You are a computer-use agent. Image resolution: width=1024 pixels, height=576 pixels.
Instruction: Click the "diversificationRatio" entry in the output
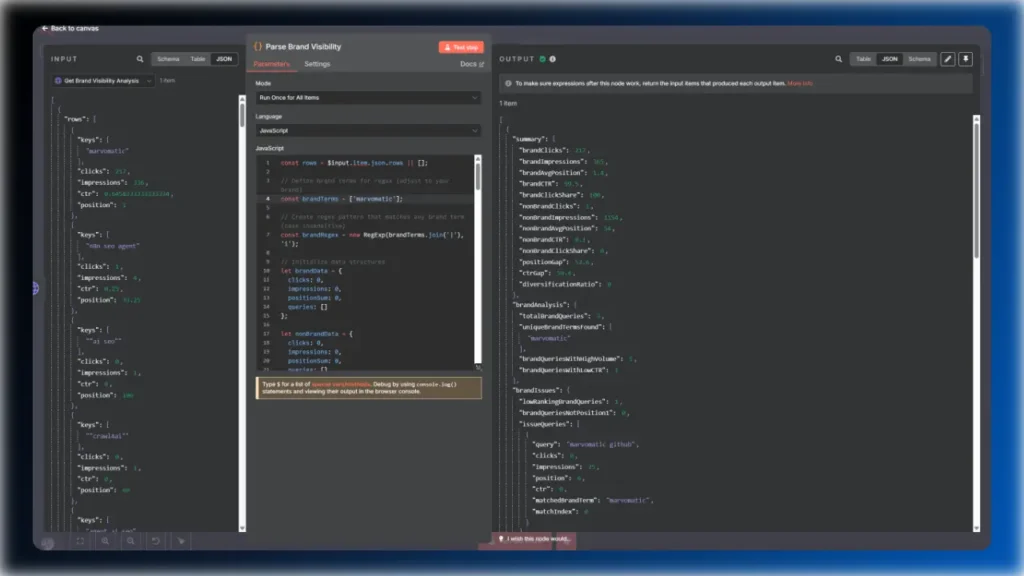(565, 284)
